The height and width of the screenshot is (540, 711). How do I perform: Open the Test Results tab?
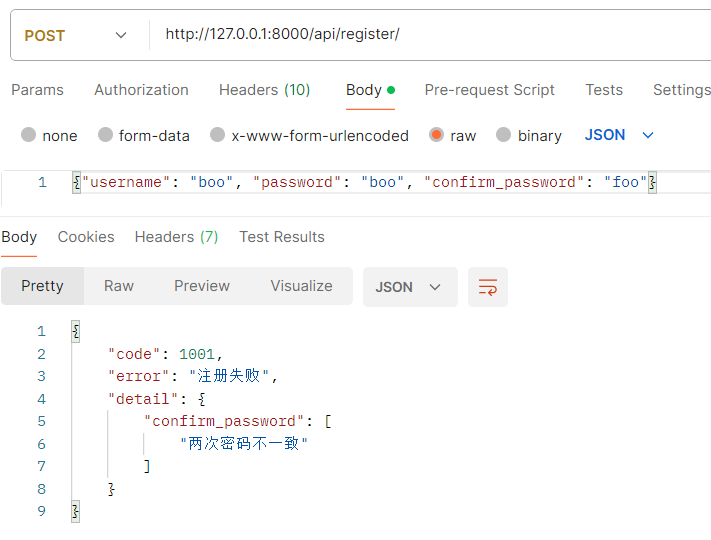pyautogui.click(x=282, y=237)
